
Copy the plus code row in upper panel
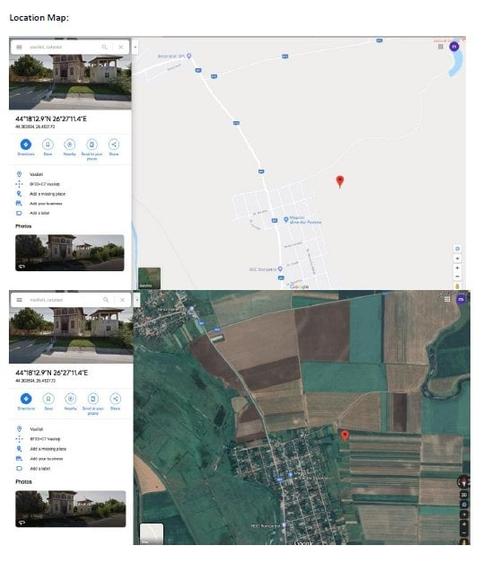point(70,184)
